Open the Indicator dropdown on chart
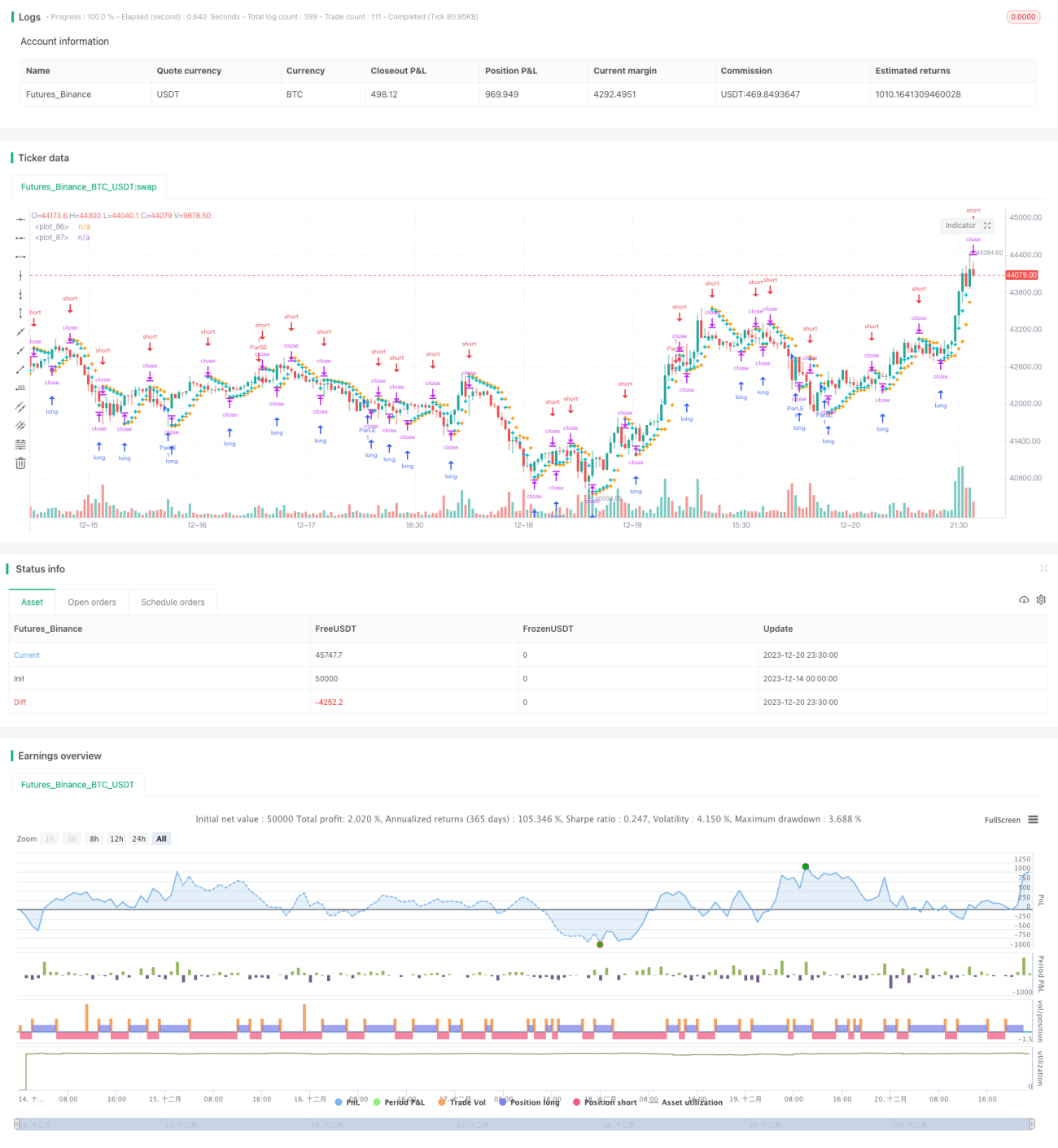Image resolution: width=1058 pixels, height=1148 pixels. point(960,226)
